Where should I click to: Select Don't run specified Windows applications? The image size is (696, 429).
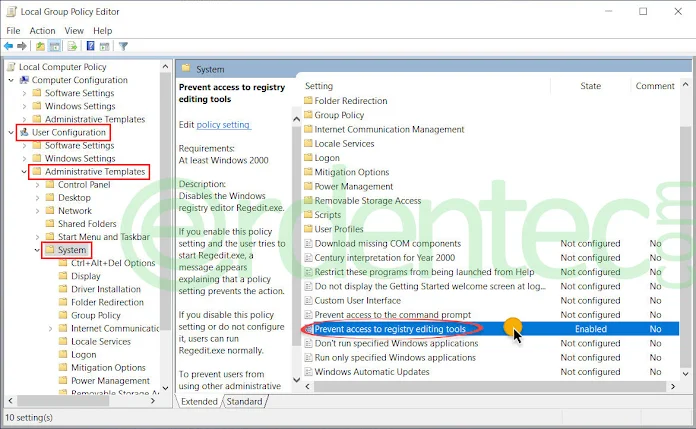[396, 343]
